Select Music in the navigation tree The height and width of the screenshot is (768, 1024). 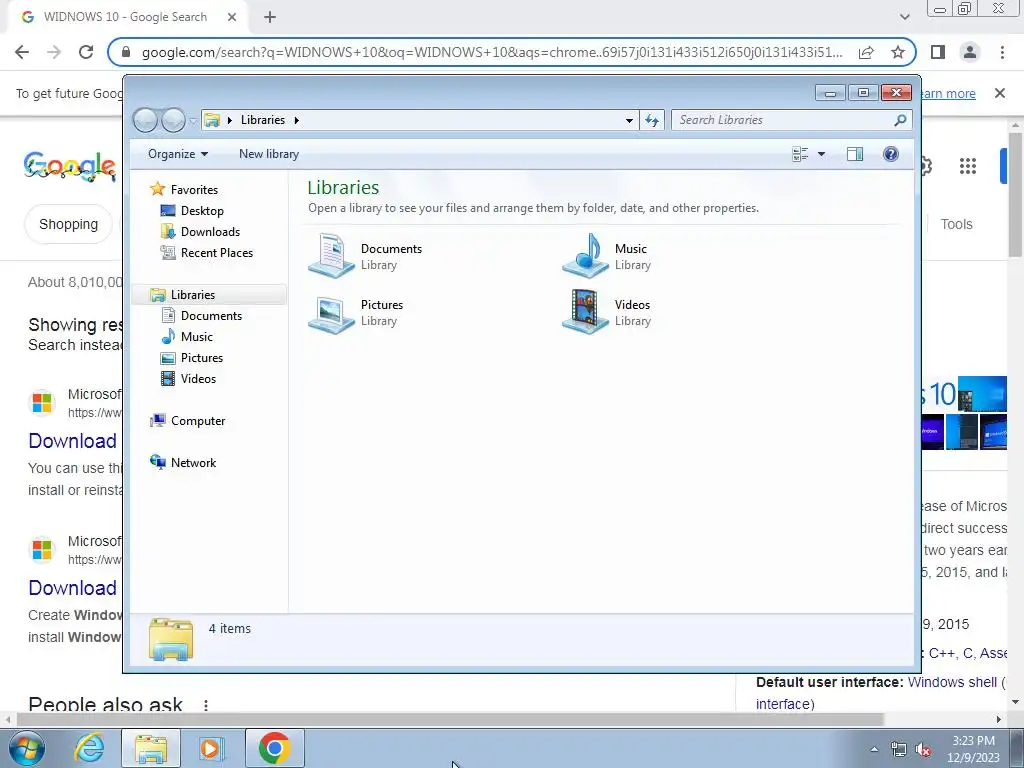pyautogui.click(x=197, y=336)
